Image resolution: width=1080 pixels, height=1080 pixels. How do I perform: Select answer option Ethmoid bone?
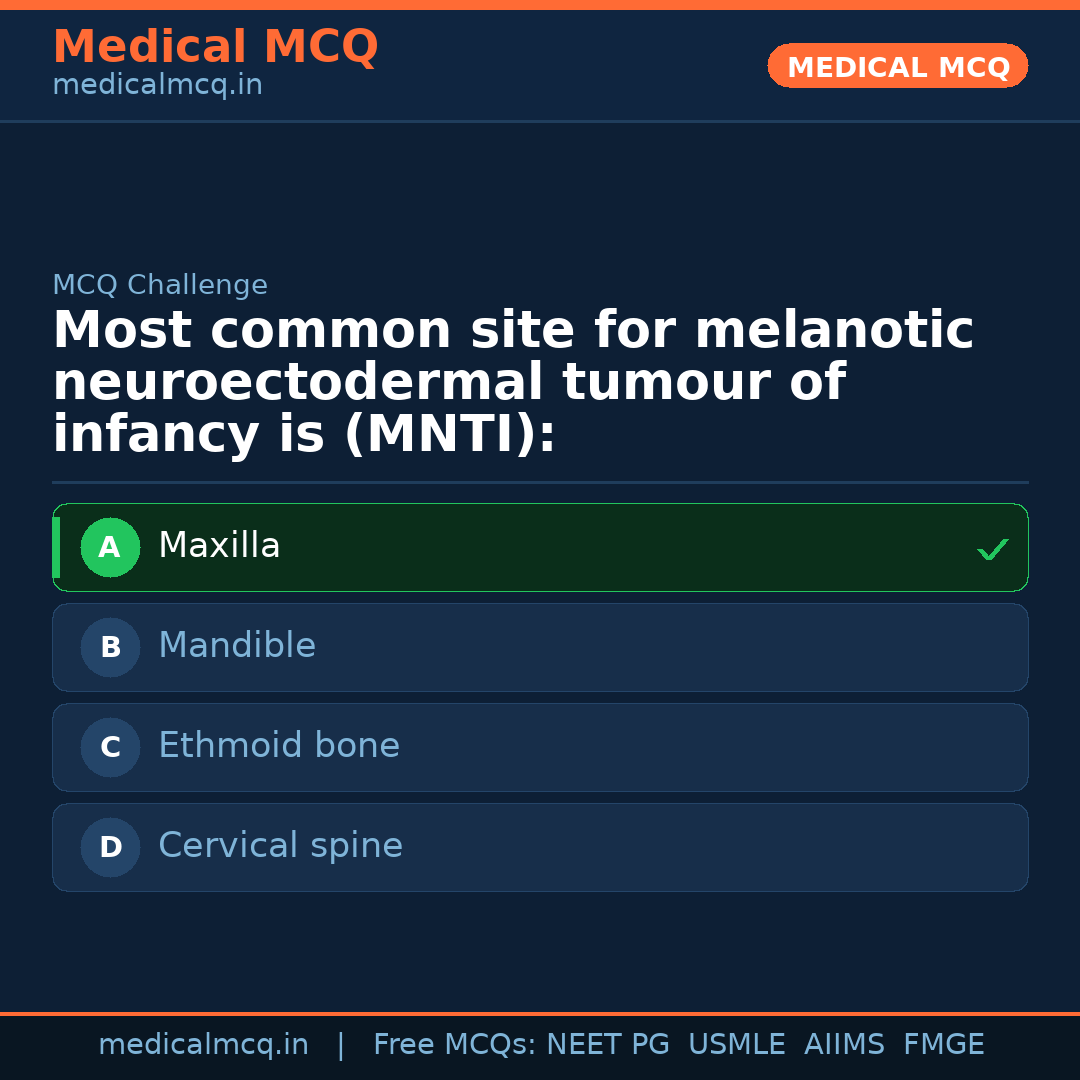[x=540, y=747]
